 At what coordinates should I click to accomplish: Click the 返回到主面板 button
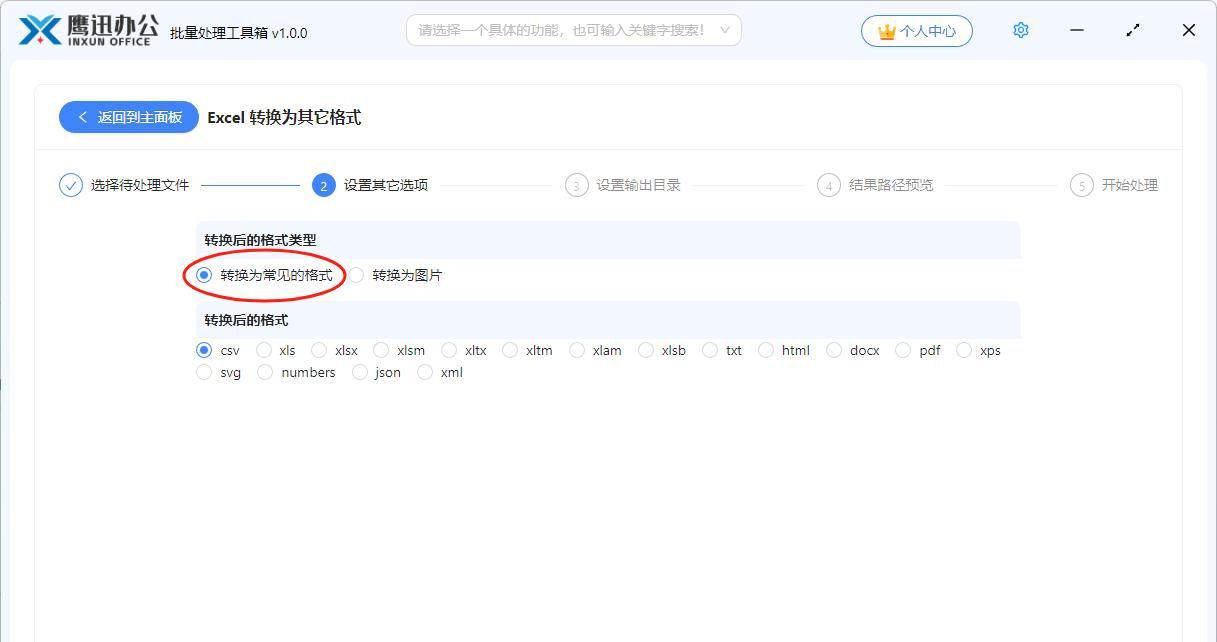[x=128, y=117]
